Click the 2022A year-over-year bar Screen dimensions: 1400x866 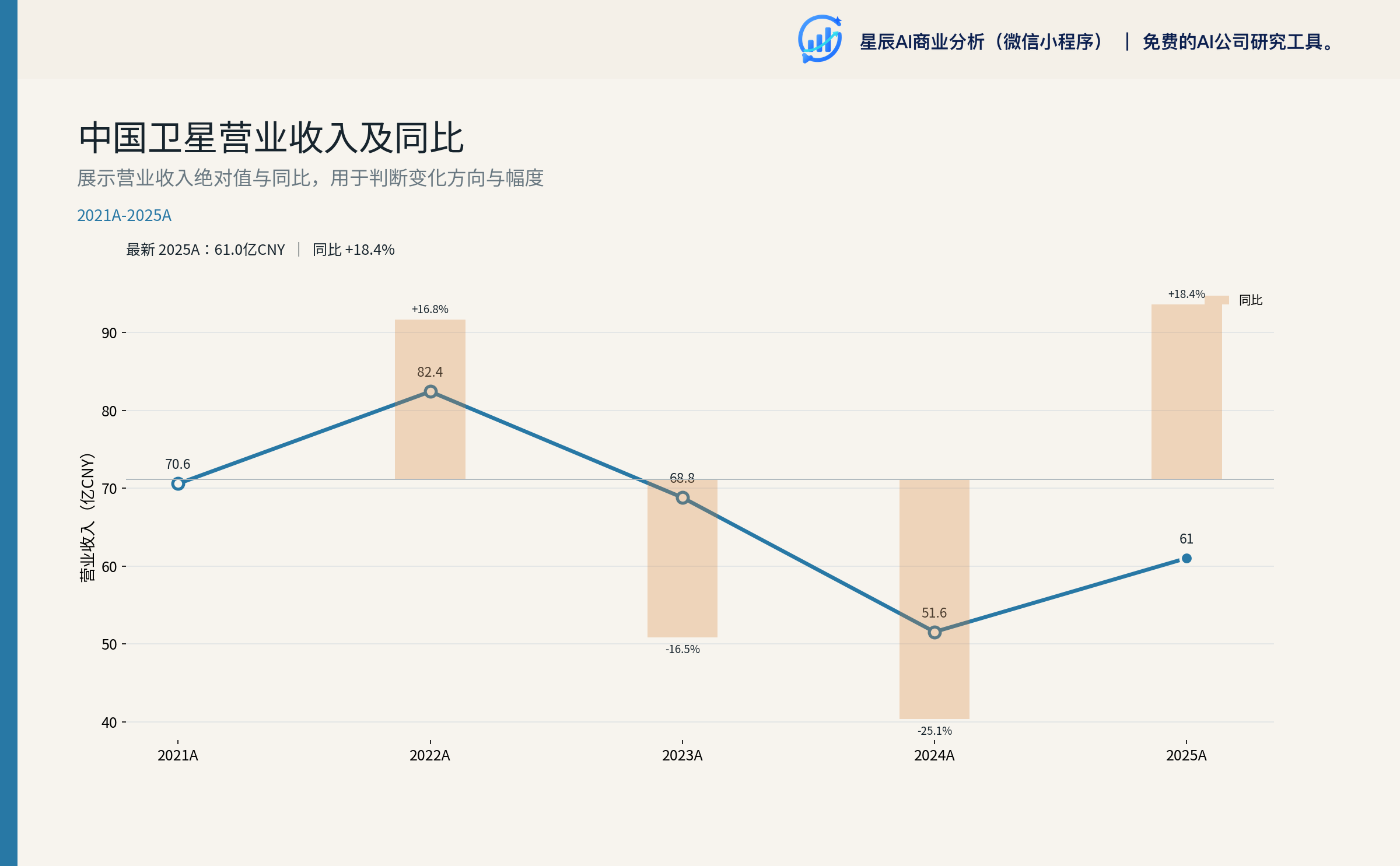[x=430, y=399]
